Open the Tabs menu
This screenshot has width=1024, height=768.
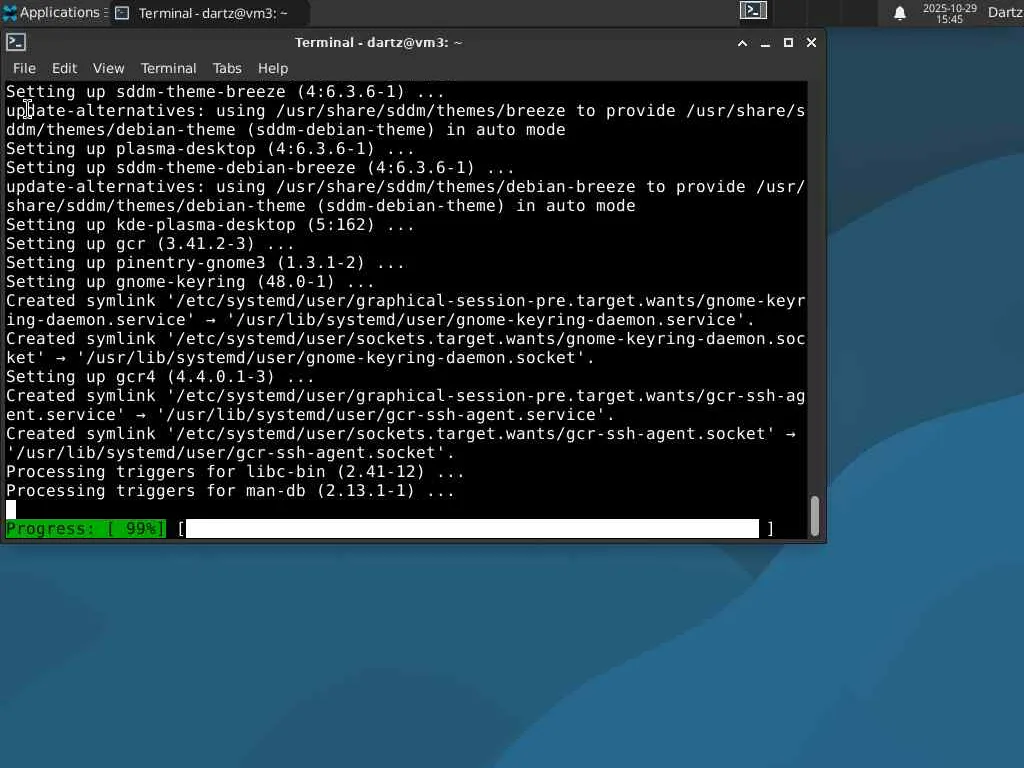(x=227, y=68)
